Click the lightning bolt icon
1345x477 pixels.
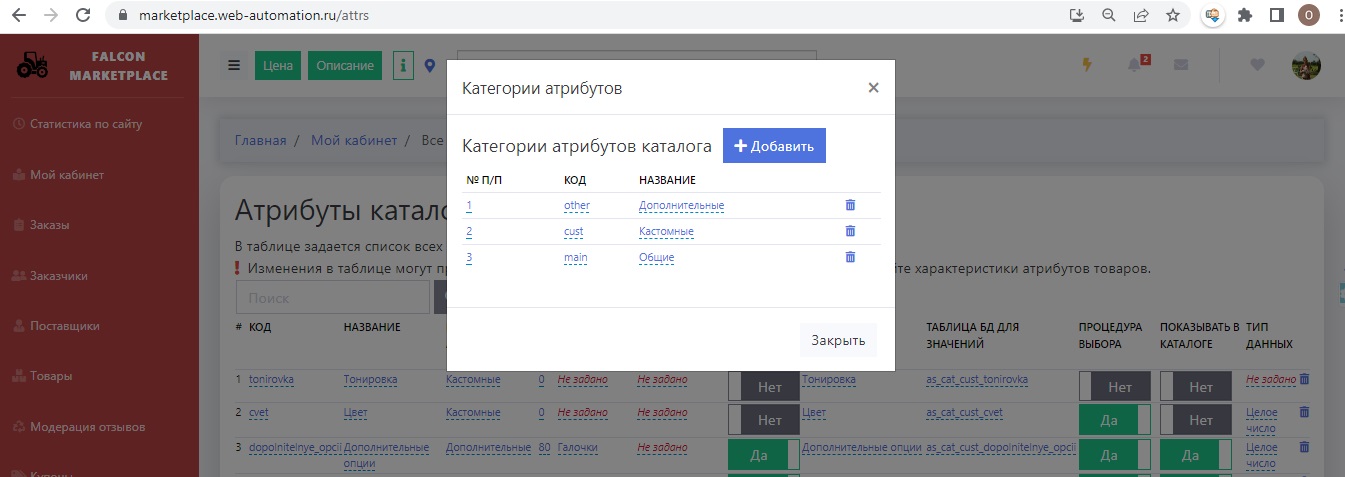pyautogui.click(x=1087, y=65)
